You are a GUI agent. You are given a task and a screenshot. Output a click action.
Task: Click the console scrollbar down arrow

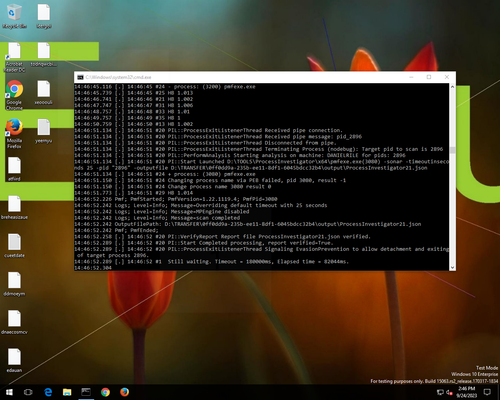pyautogui.click(x=452, y=267)
